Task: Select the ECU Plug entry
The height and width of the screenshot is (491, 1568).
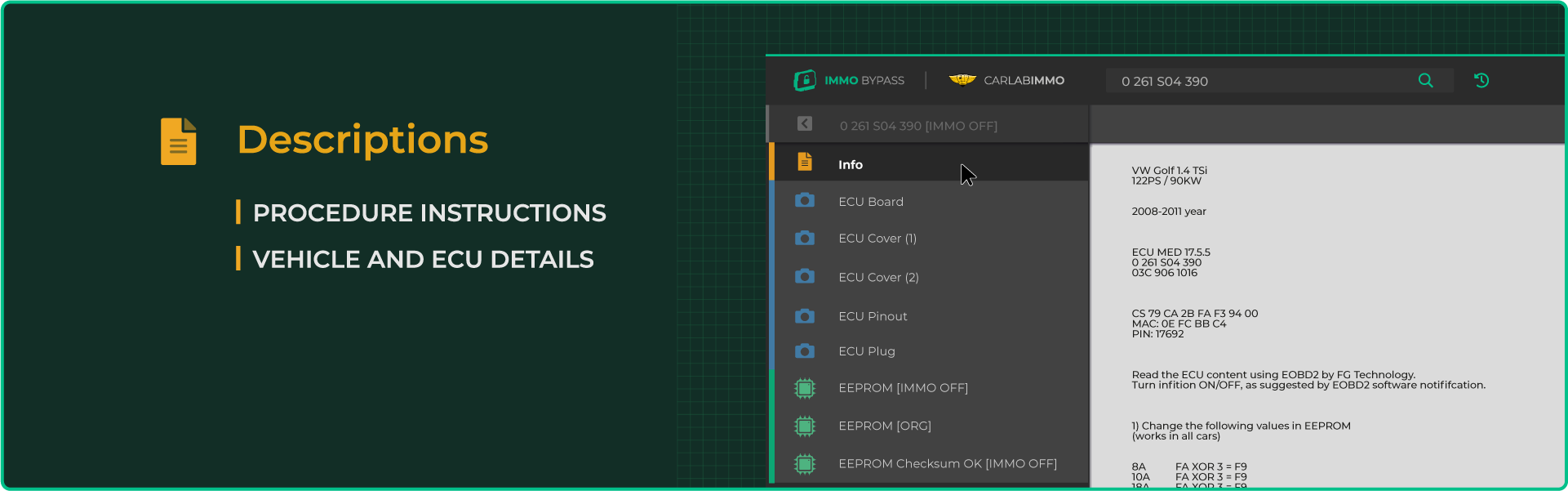Action: point(867,351)
